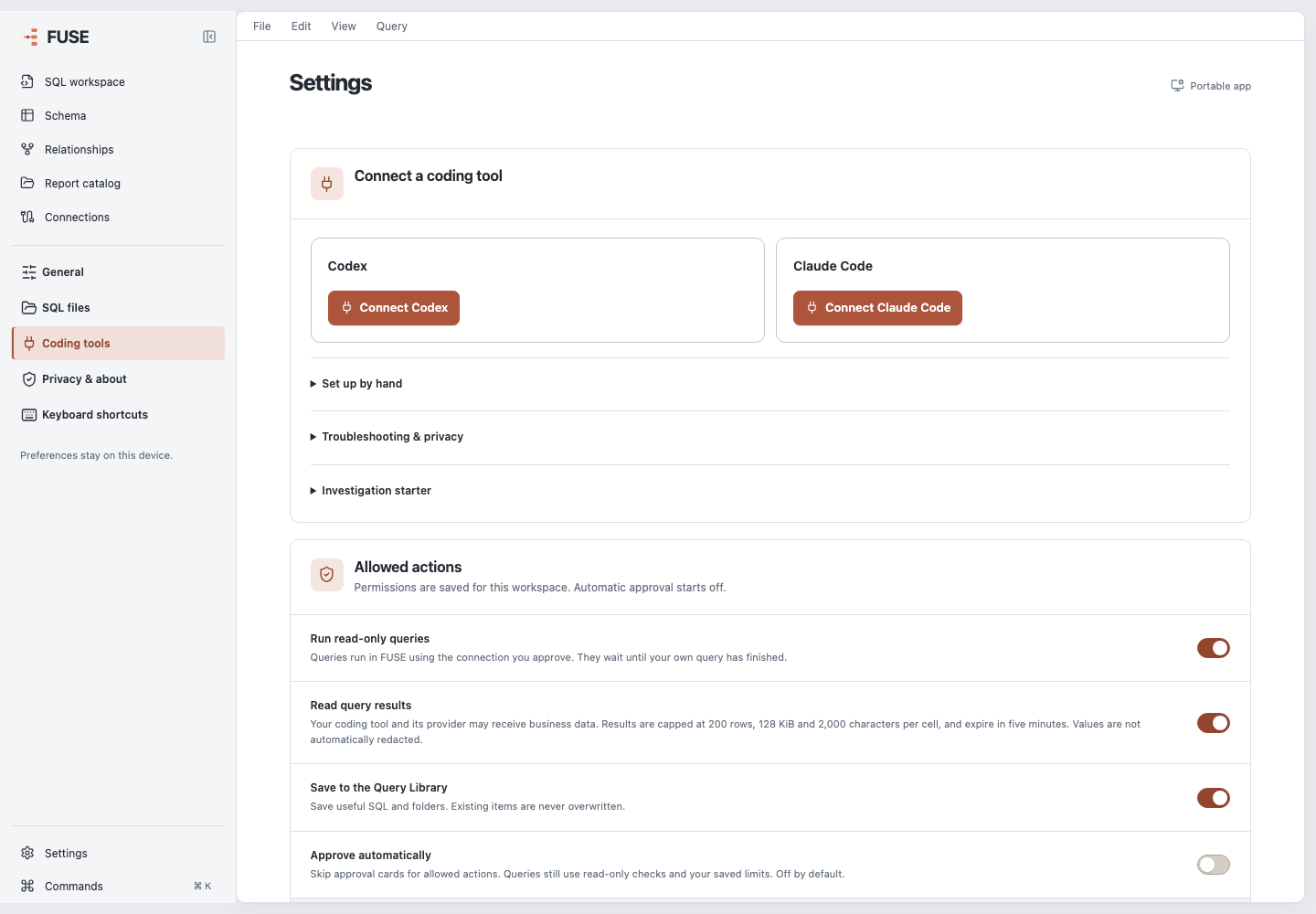
Task: Disable Run read-only queries toggle
Action: 1214,648
